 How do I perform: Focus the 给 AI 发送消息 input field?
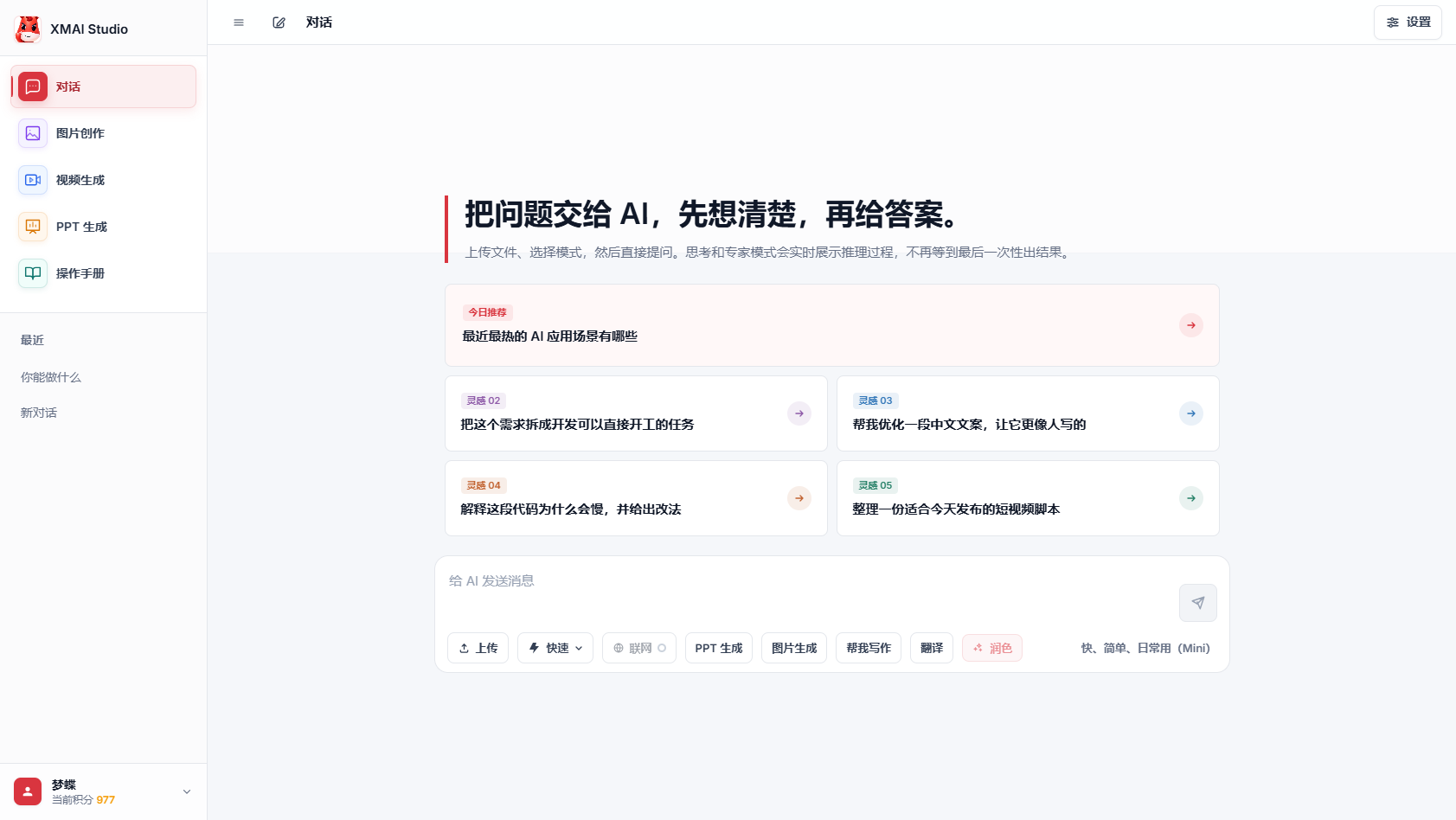[809, 593]
